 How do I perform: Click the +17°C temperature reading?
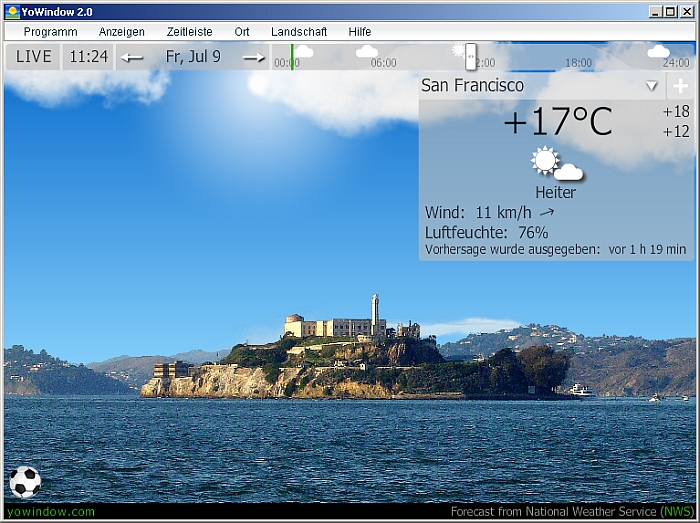[558, 121]
